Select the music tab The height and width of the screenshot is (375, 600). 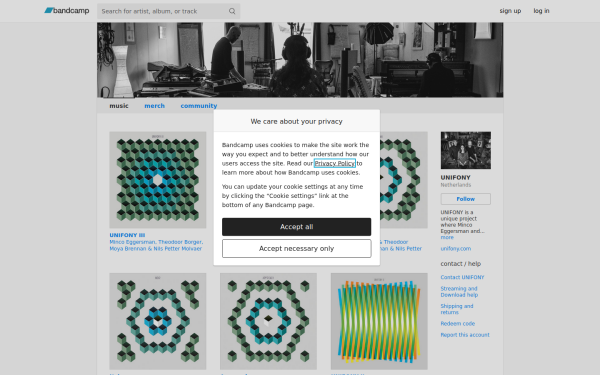[x=119, y=106]
